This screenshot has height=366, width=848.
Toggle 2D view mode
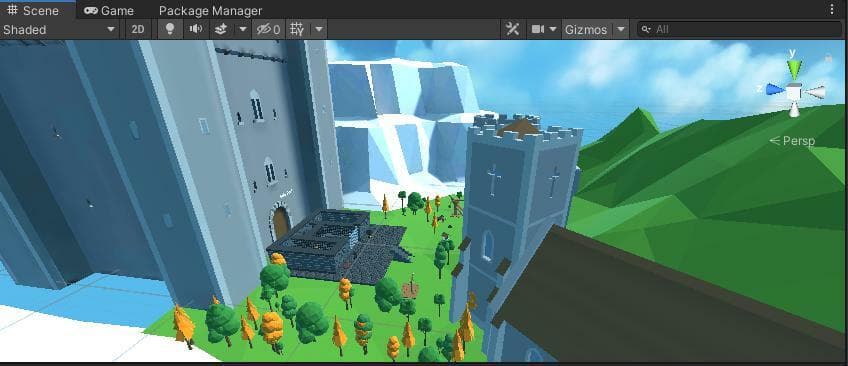[138, 29]
